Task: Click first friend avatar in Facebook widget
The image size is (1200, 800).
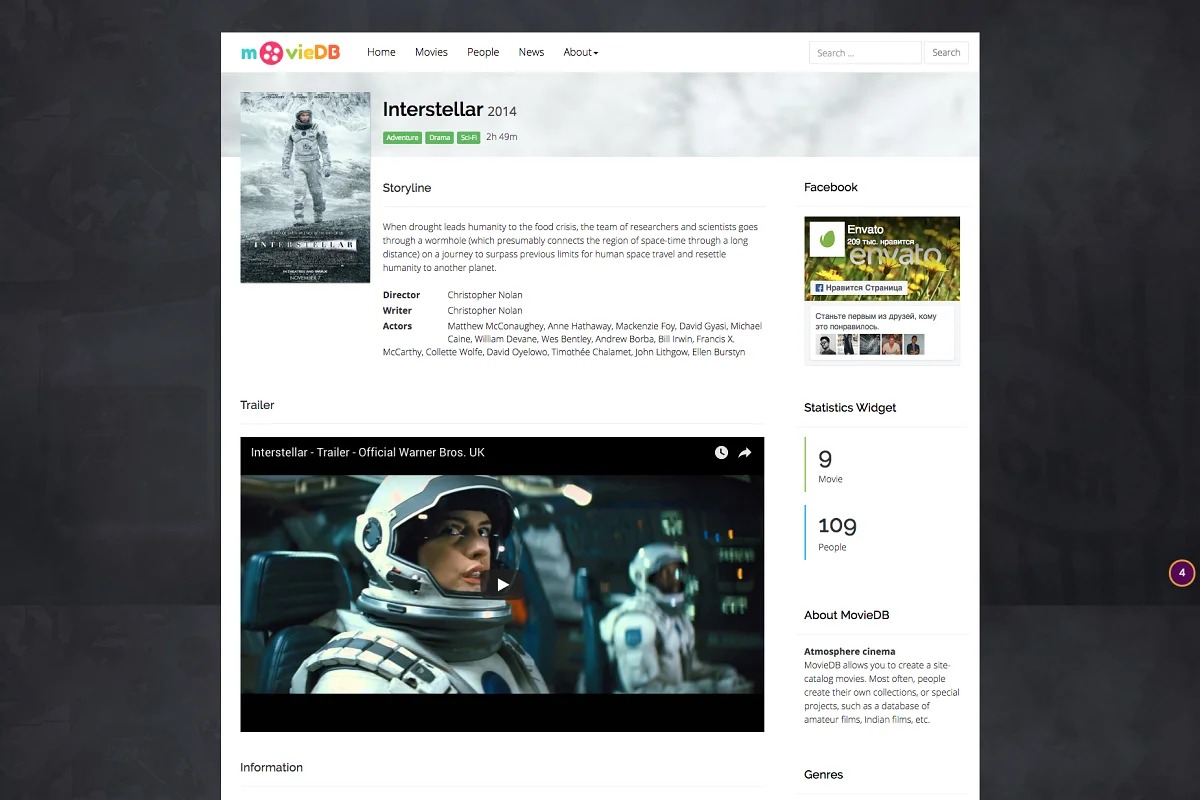Action: (x=826, y=345)
